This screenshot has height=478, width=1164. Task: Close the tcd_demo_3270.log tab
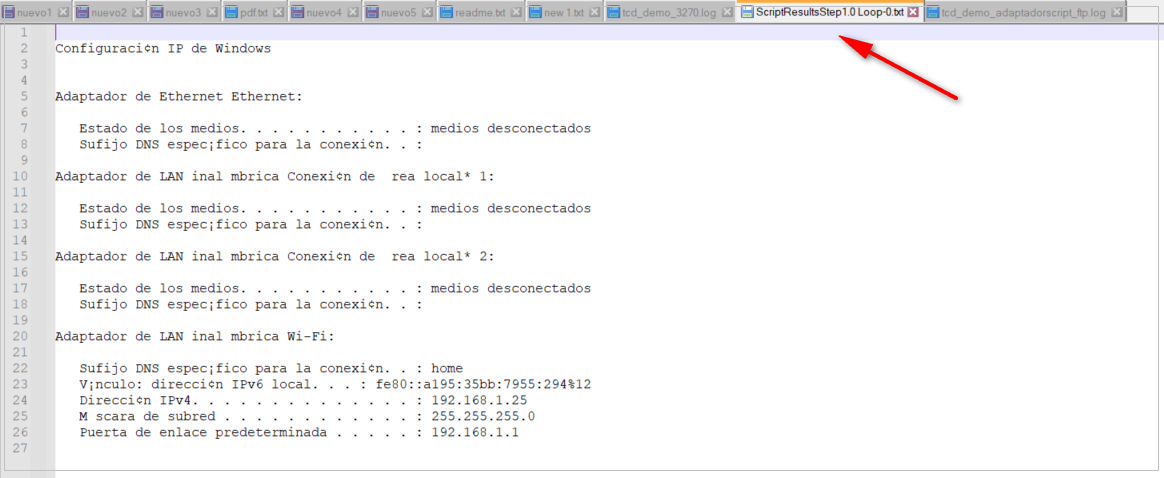(x=727, y=13)
